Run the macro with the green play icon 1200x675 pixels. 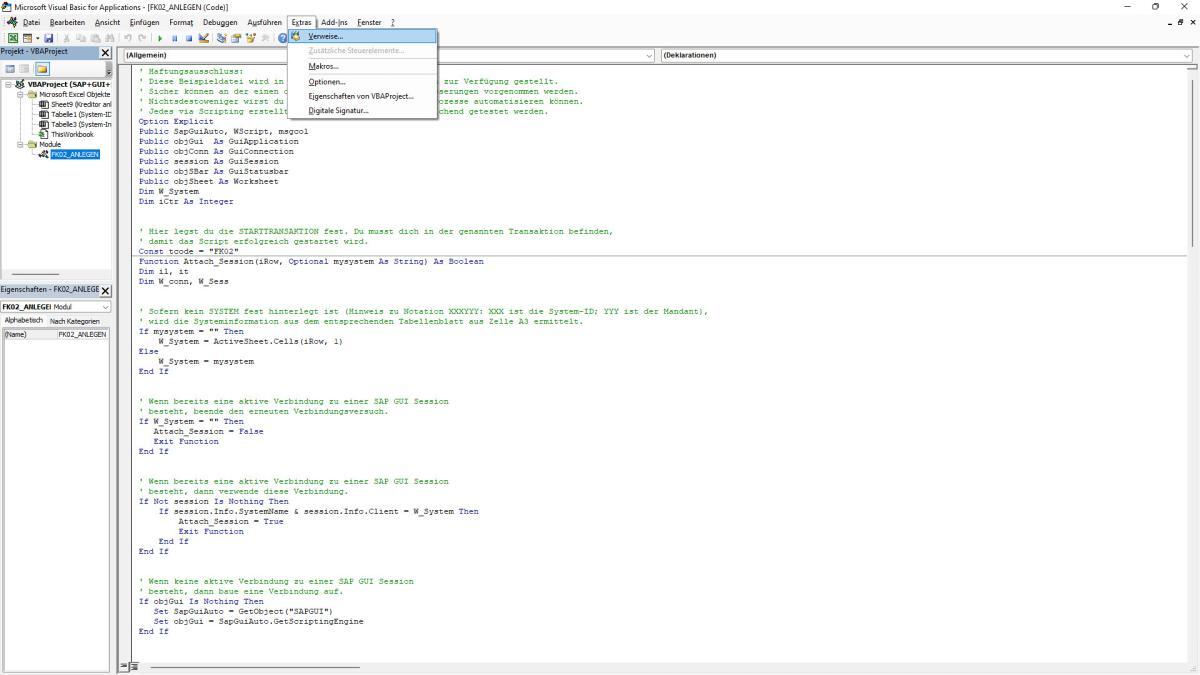[160, 38]
